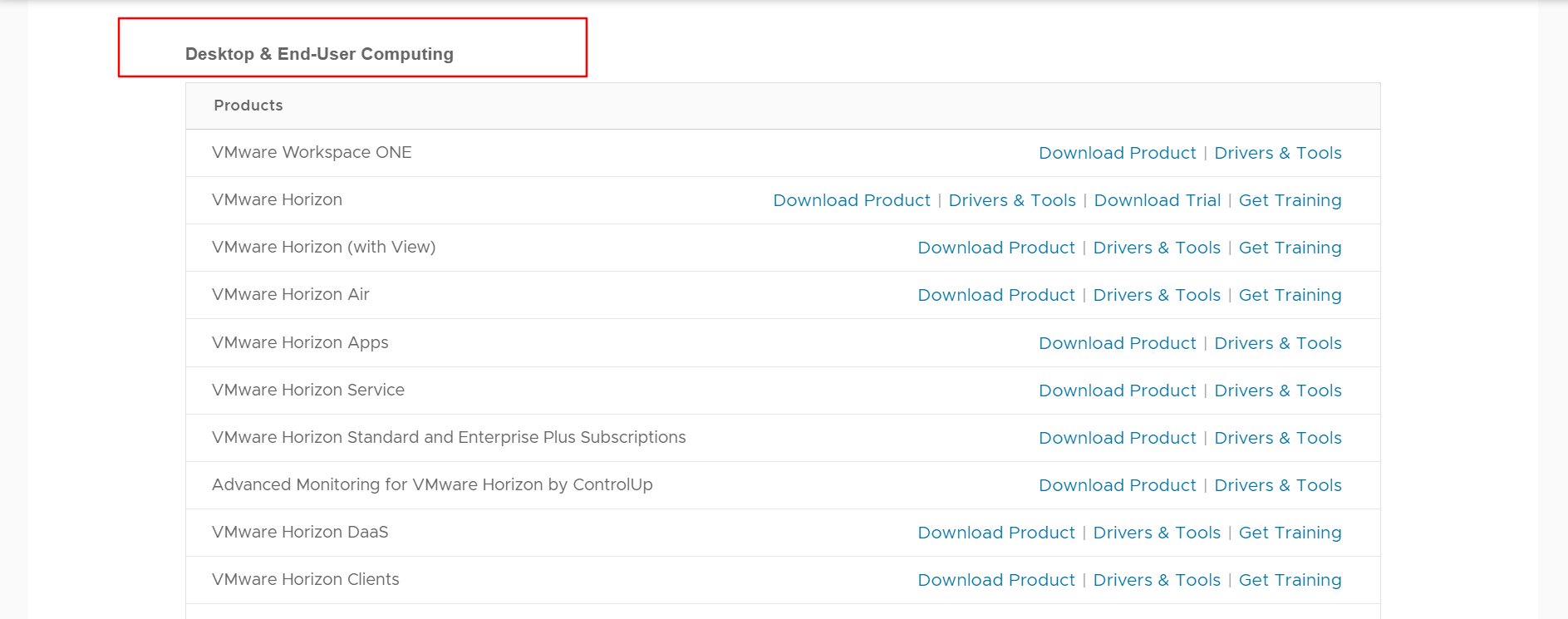Screen dimensions: 1568x619
Task: Click Download Product in the VMware Horizon row
Action: click(x=852, y=200)
